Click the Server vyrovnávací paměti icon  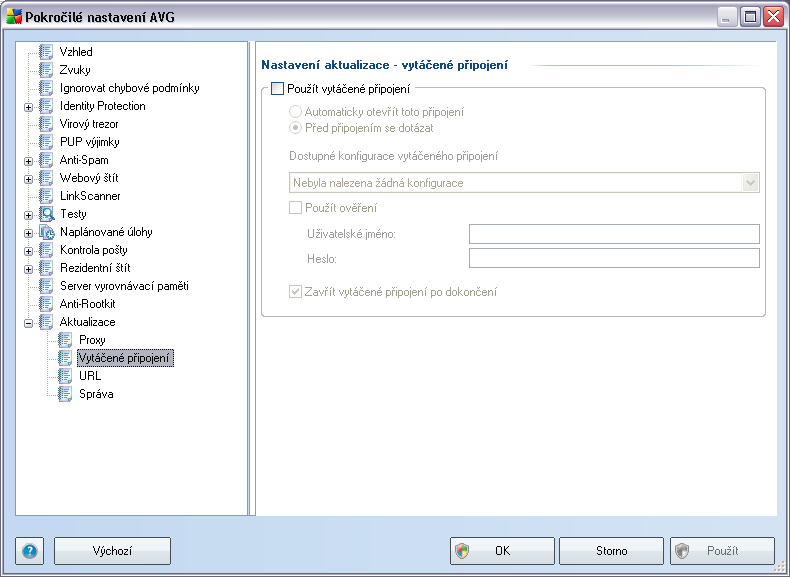(x=46, y=286)
